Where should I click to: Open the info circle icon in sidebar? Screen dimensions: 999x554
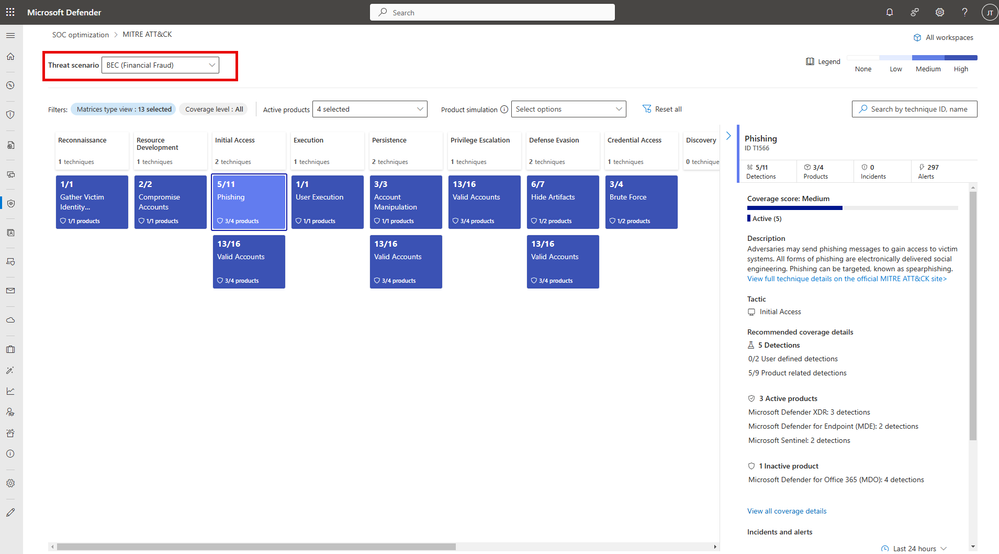coord(10,454)
